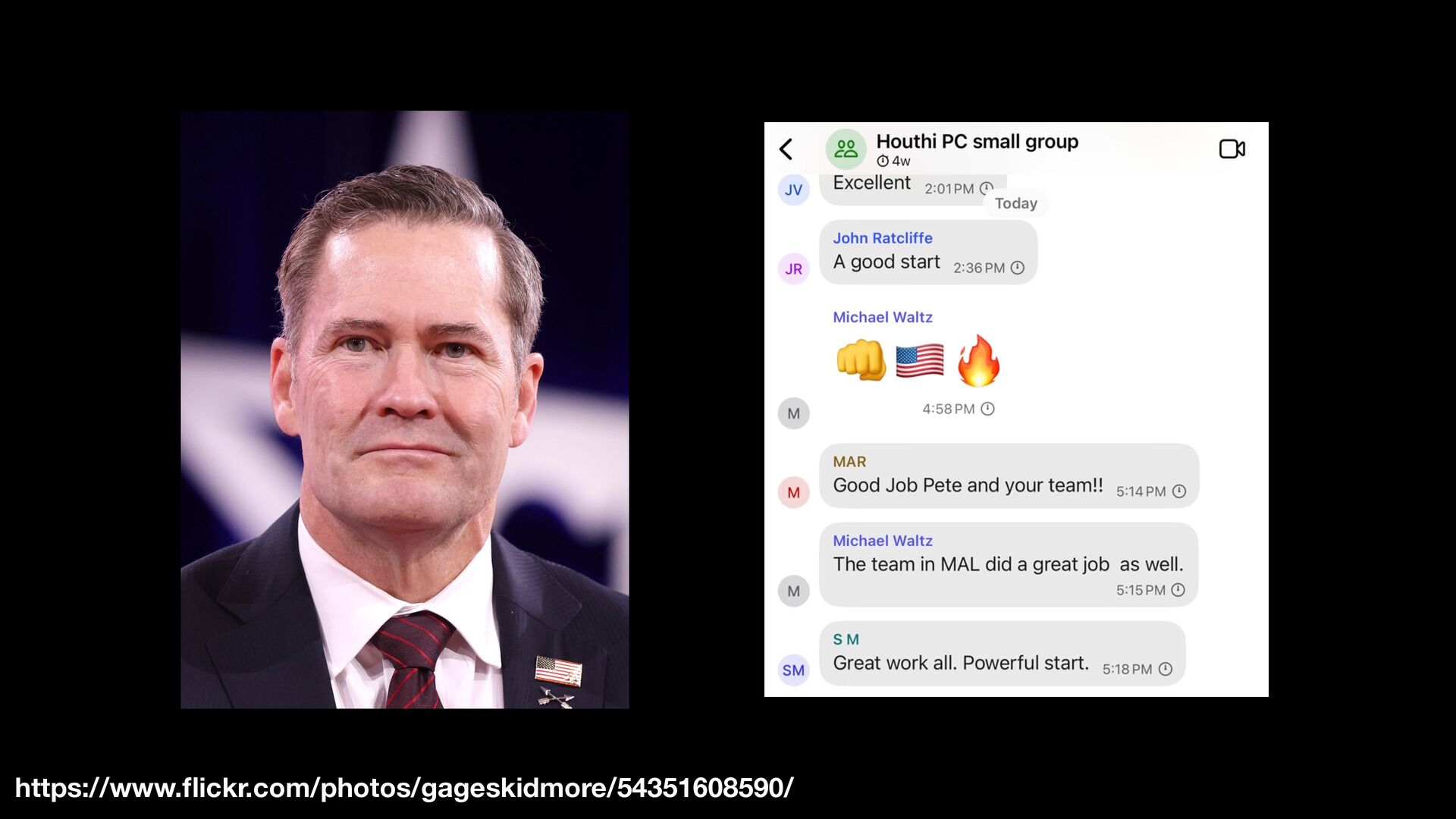Select 'The team in MAL' message bubble
This screenshot has height=819, width=1456.
tap(1009, 564)
